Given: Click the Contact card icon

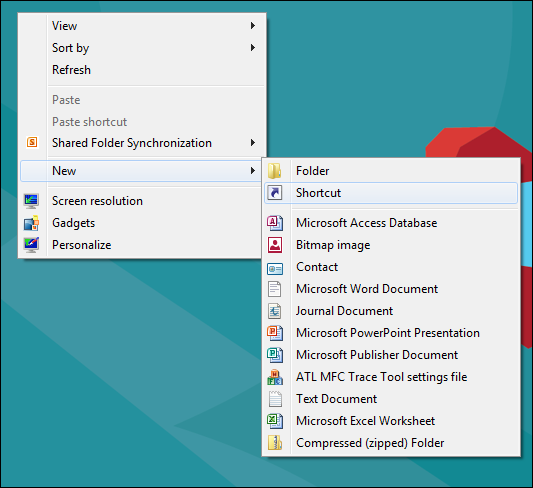Looking at the screenshot, I should click(275, 268).
